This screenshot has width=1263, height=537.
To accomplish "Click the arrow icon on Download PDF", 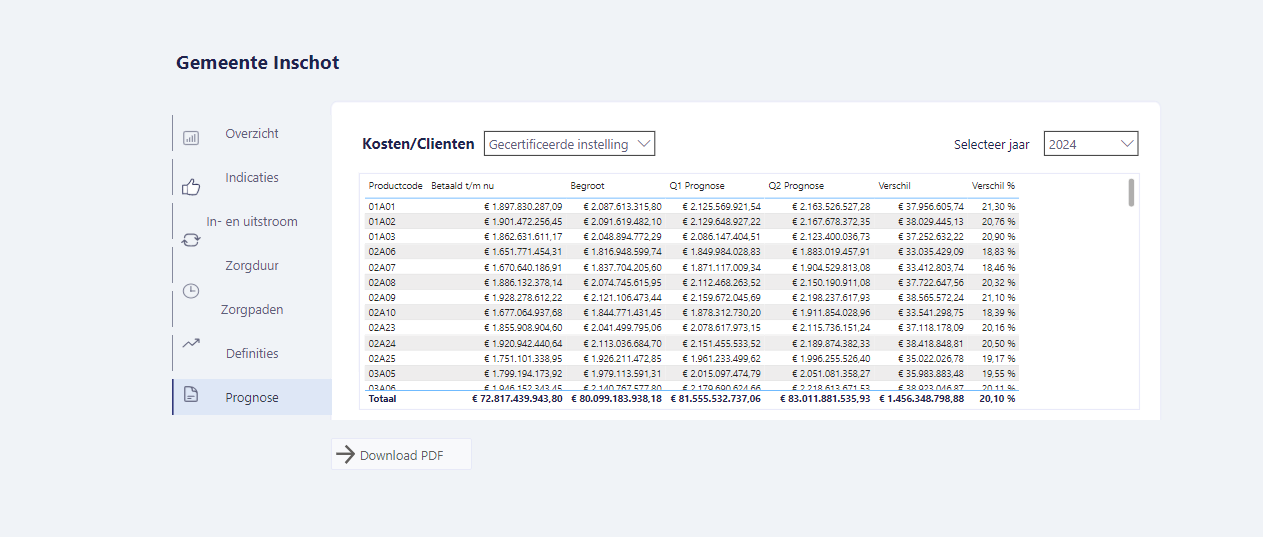I will [x=346, y=455].
